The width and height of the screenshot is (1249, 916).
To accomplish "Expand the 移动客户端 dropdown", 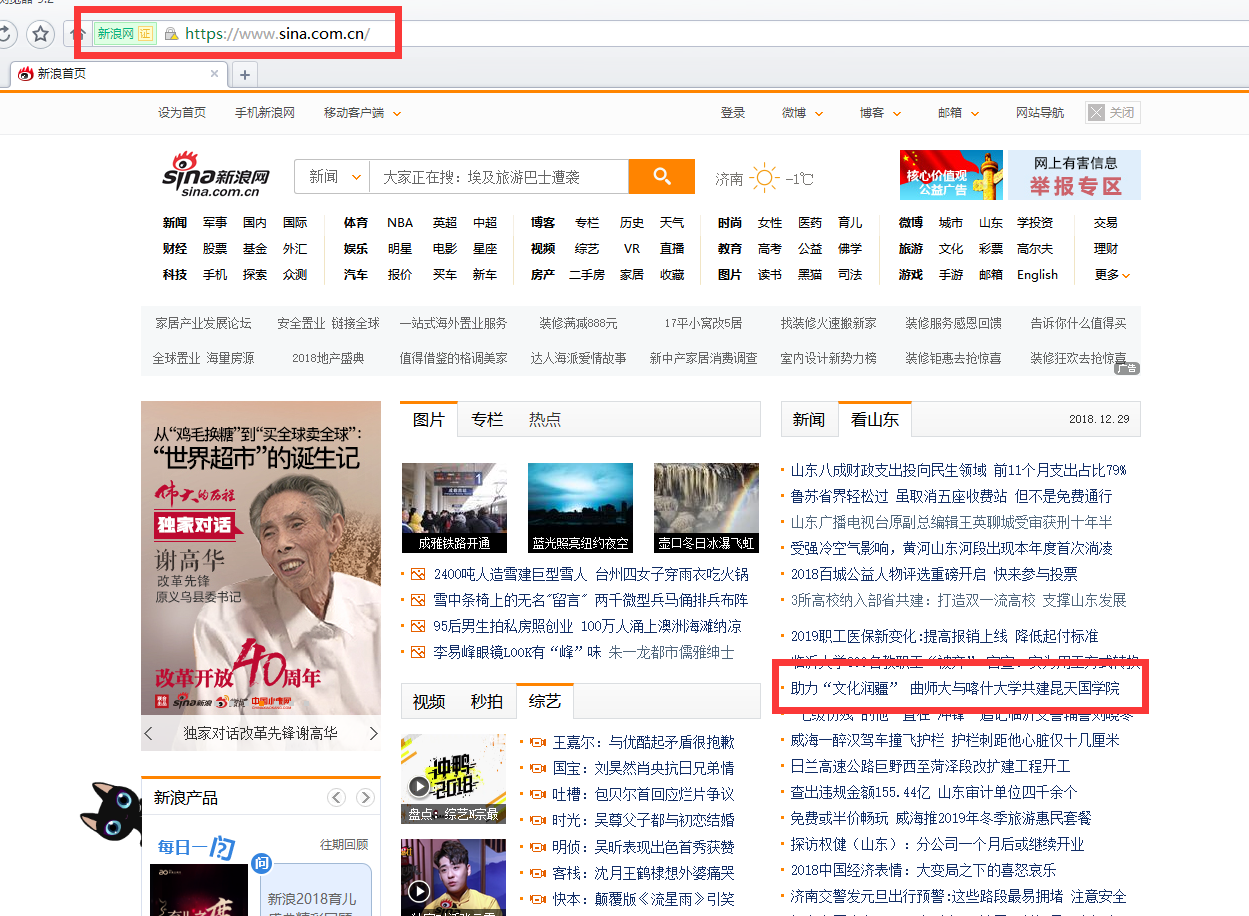I will [x=362, y=113].
